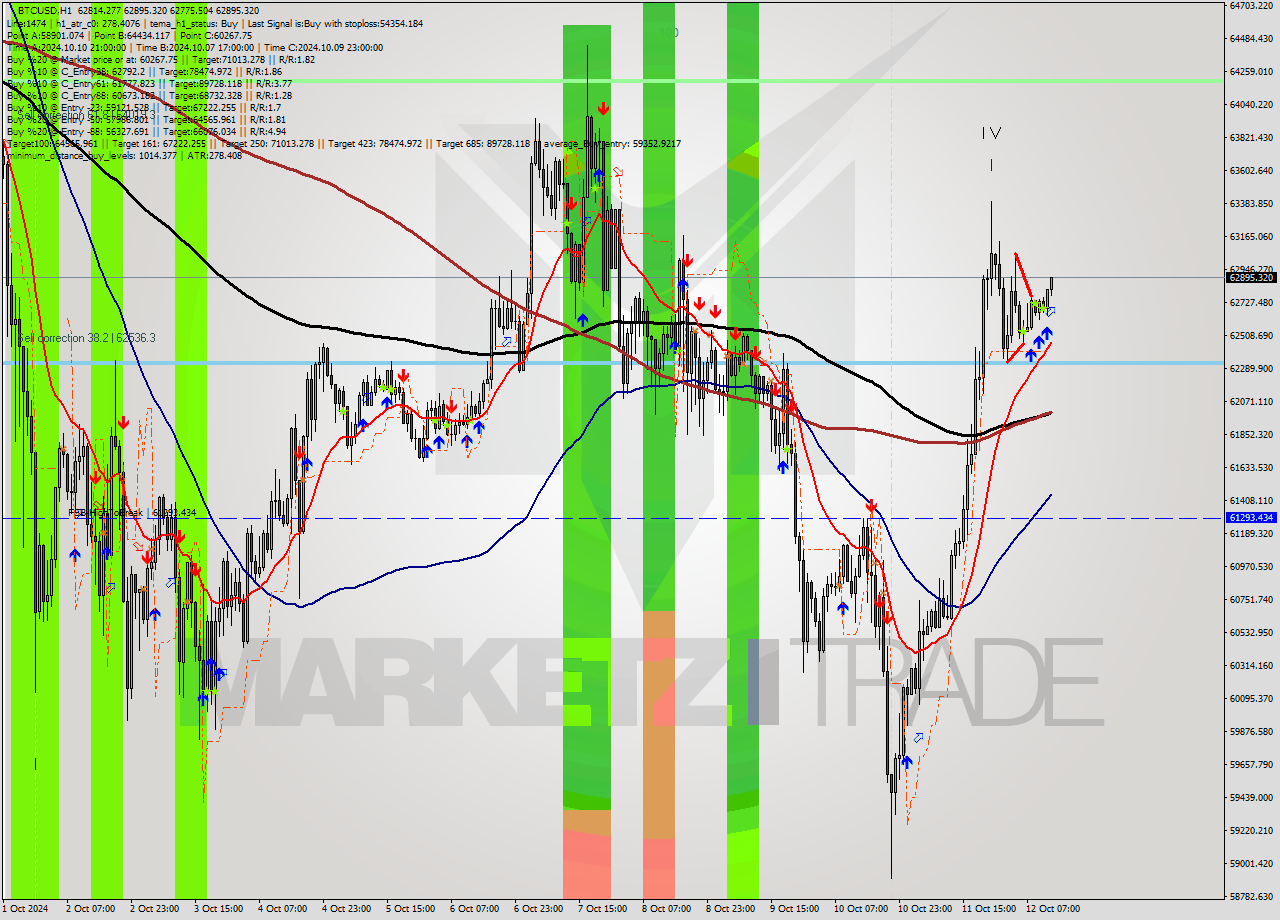Click the 'minimum_distance_buy_levels: 1014.377' text
The image size is (1280, 920).
click(x=91, y=155)
